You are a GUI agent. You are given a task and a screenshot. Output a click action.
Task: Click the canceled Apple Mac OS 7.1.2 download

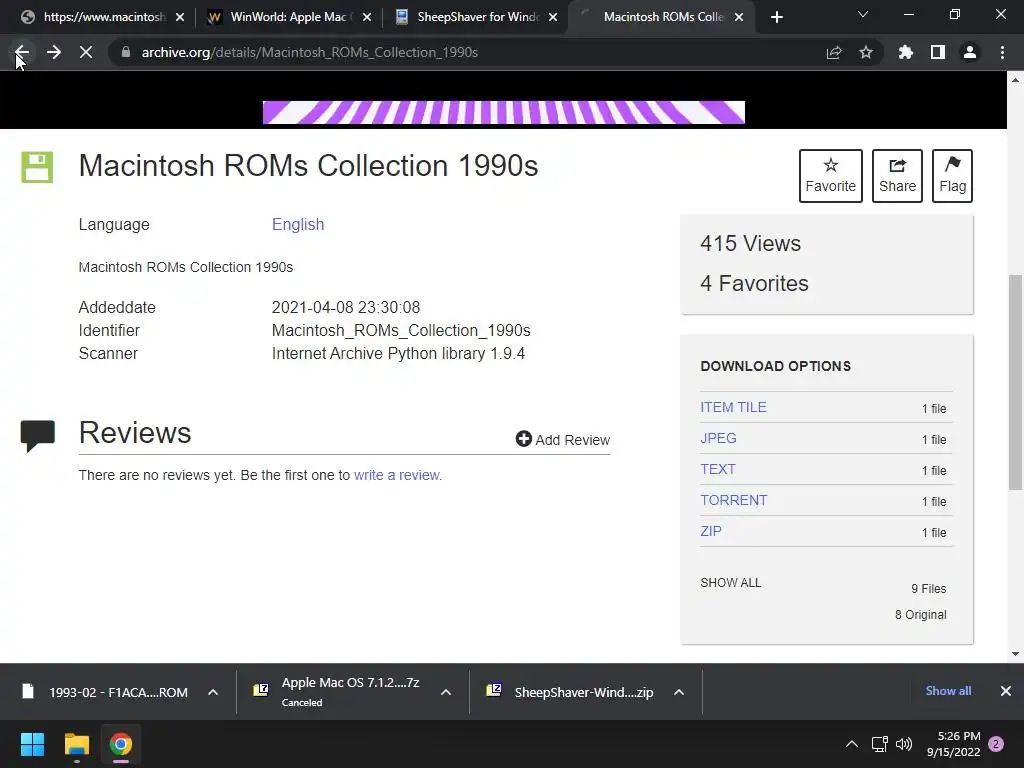(x=338, y=692)
